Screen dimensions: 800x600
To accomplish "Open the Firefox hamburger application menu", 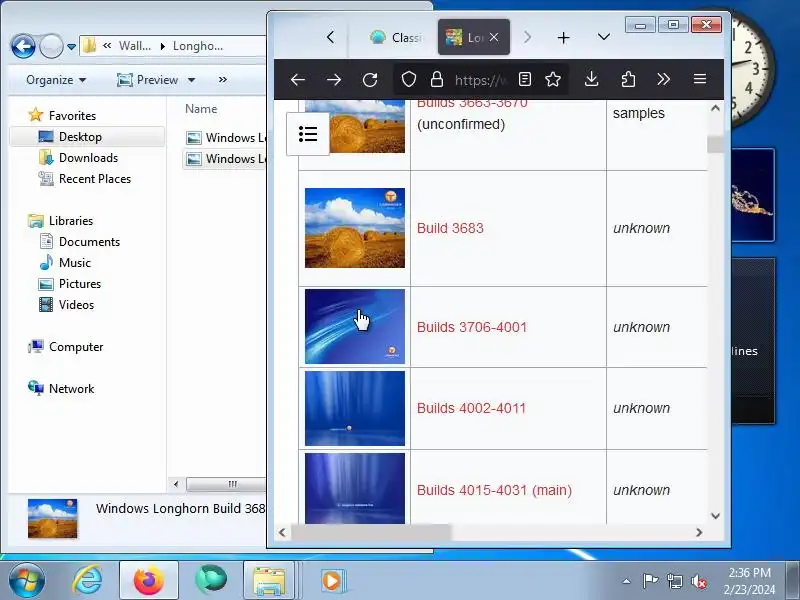I will click(x=700, y=79).
